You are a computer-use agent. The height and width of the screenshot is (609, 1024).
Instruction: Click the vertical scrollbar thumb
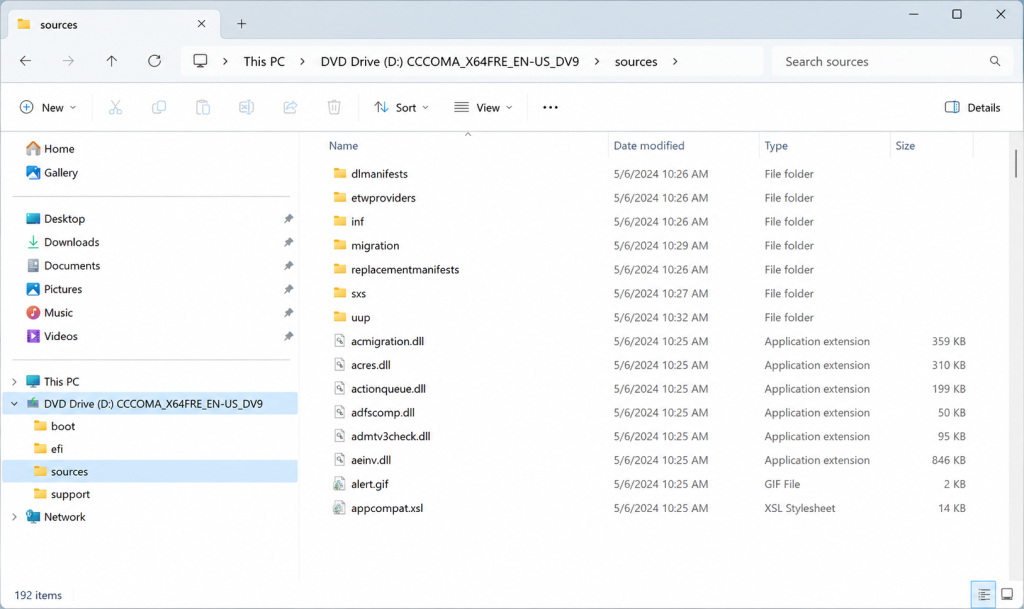pyautogui.click(x=1016, y=163)
